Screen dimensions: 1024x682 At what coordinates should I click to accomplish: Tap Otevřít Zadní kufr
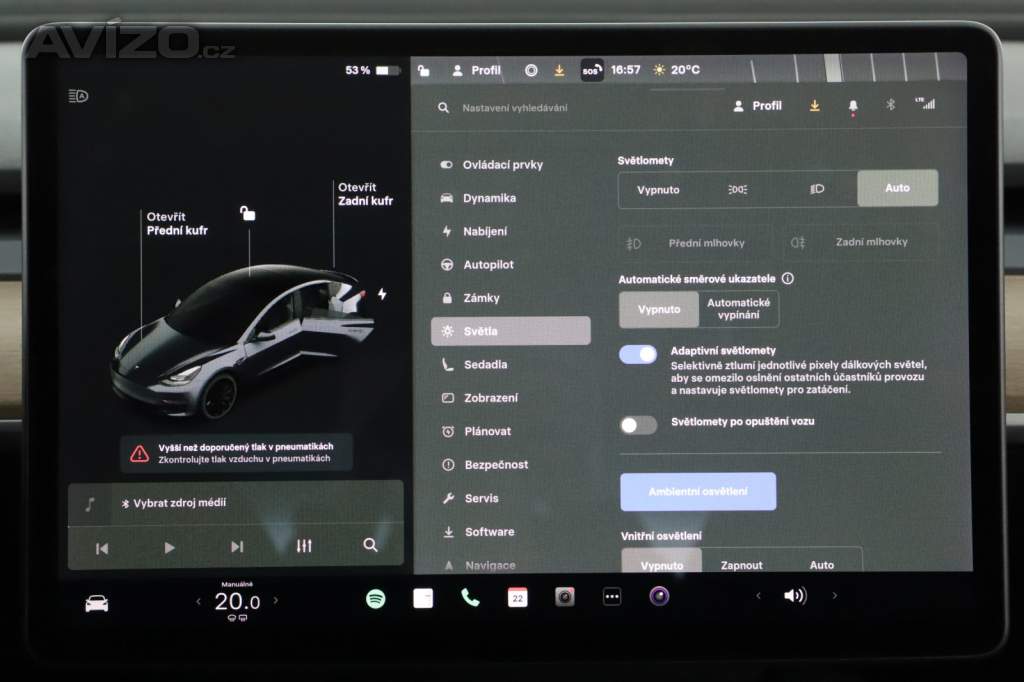[365, 194]
